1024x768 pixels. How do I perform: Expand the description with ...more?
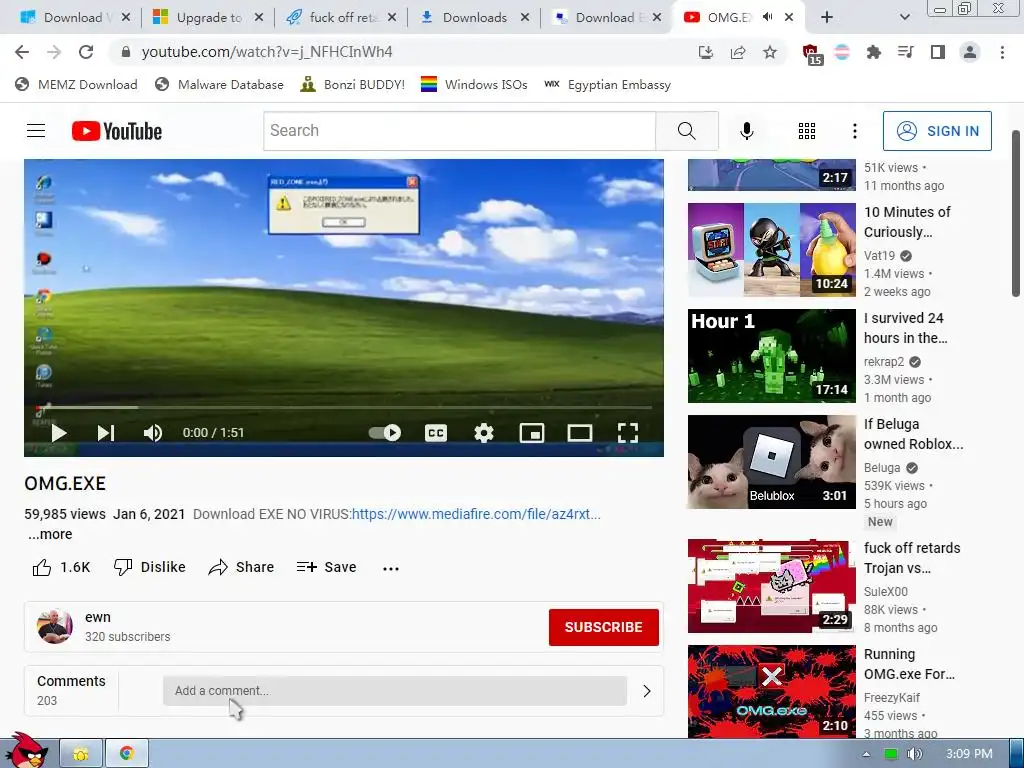[50, 534]
